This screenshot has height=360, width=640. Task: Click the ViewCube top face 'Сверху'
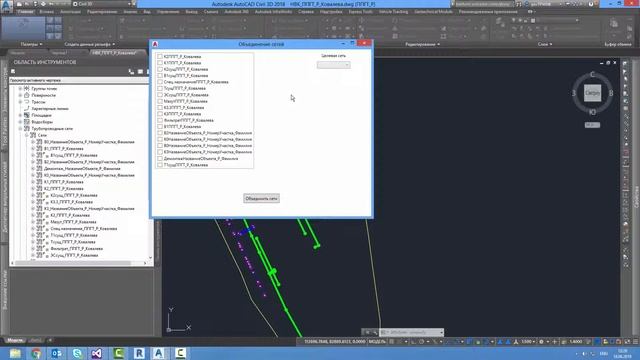pyautogui.click(x=592, y=93)
